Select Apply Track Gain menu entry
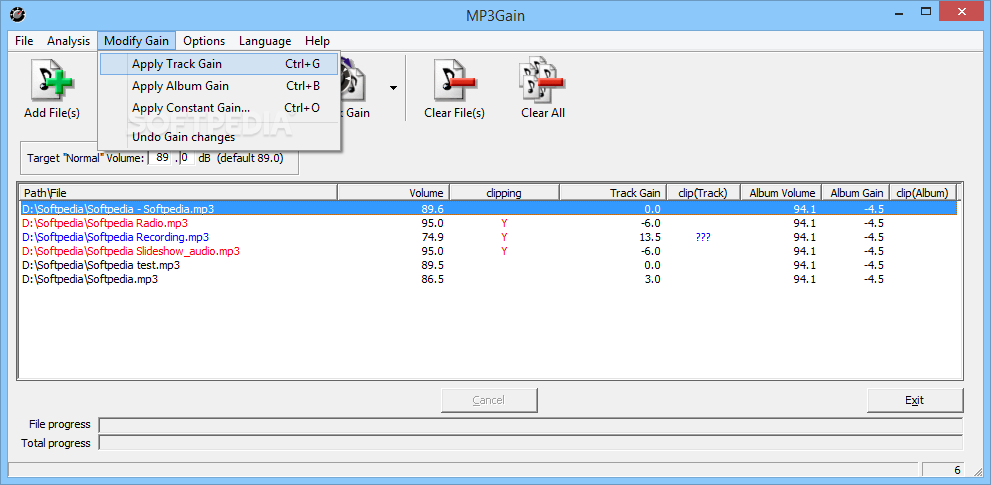Image resolution: width=991 pixels, height=485 pixels. tap(219, 64)
